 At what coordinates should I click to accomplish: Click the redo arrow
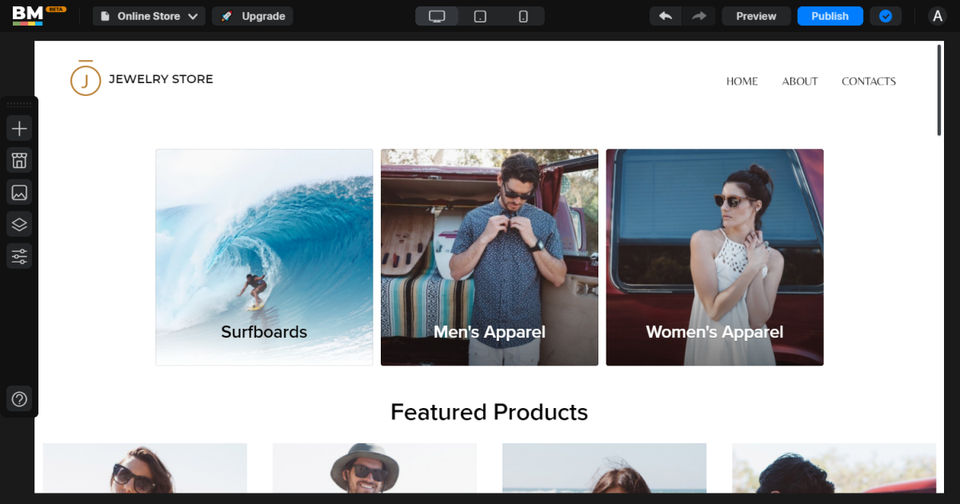click(x=698, y=16)
